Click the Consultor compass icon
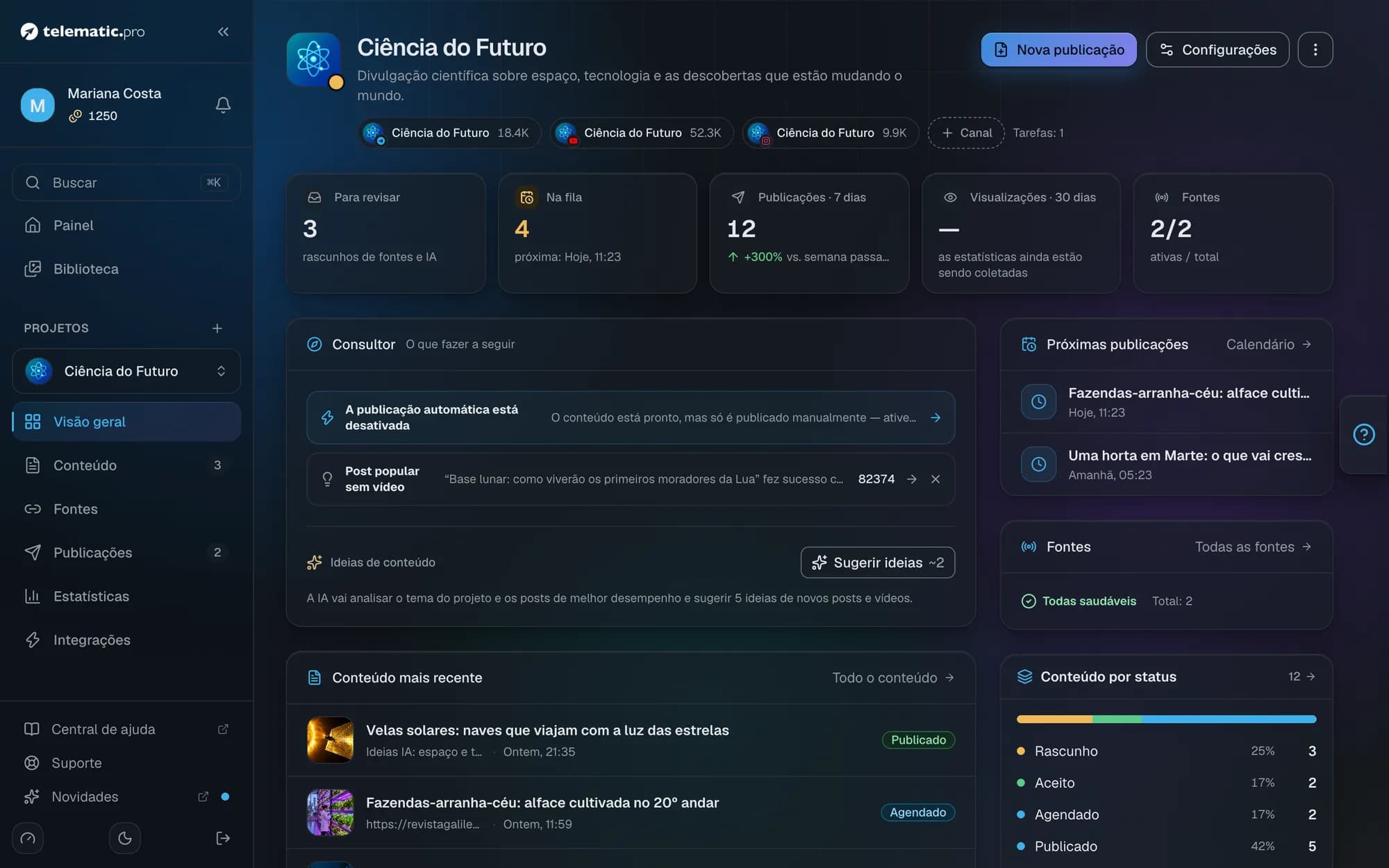1389x868 pixels. pos(315,344)
